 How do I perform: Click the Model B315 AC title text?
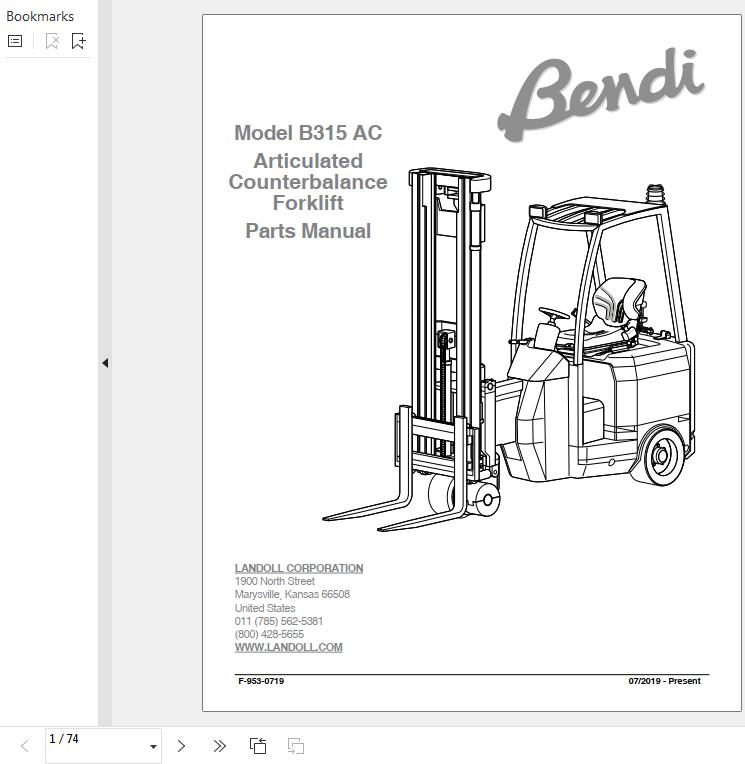[308, 133]
